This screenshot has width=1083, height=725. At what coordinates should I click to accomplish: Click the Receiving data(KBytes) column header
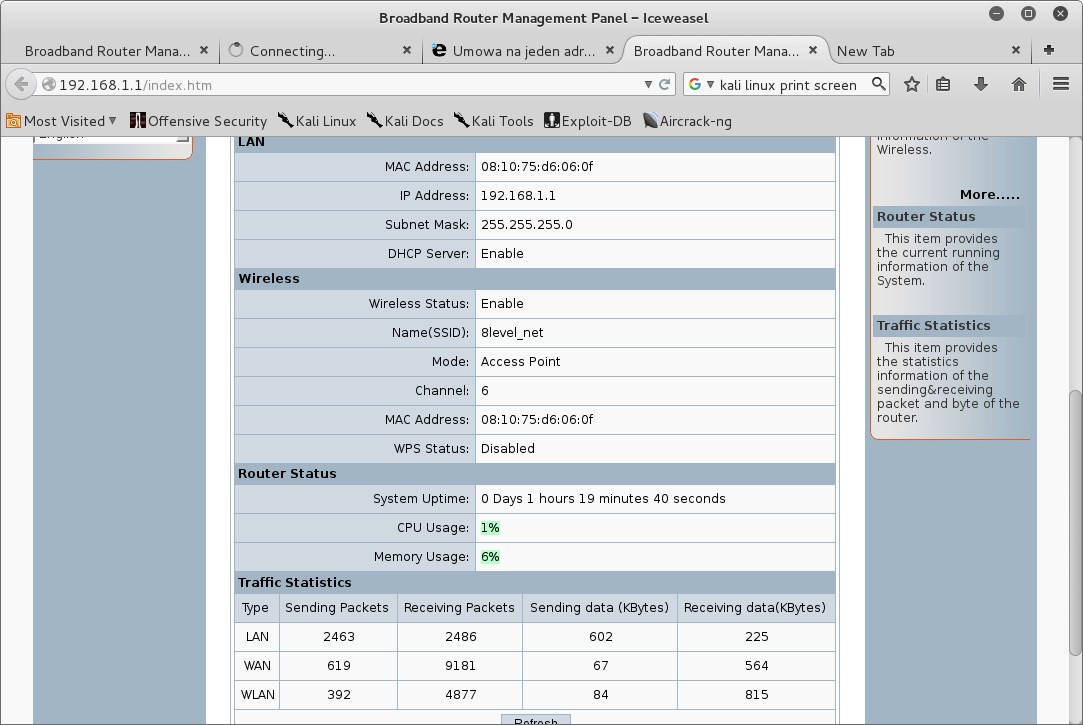point(754,608)
